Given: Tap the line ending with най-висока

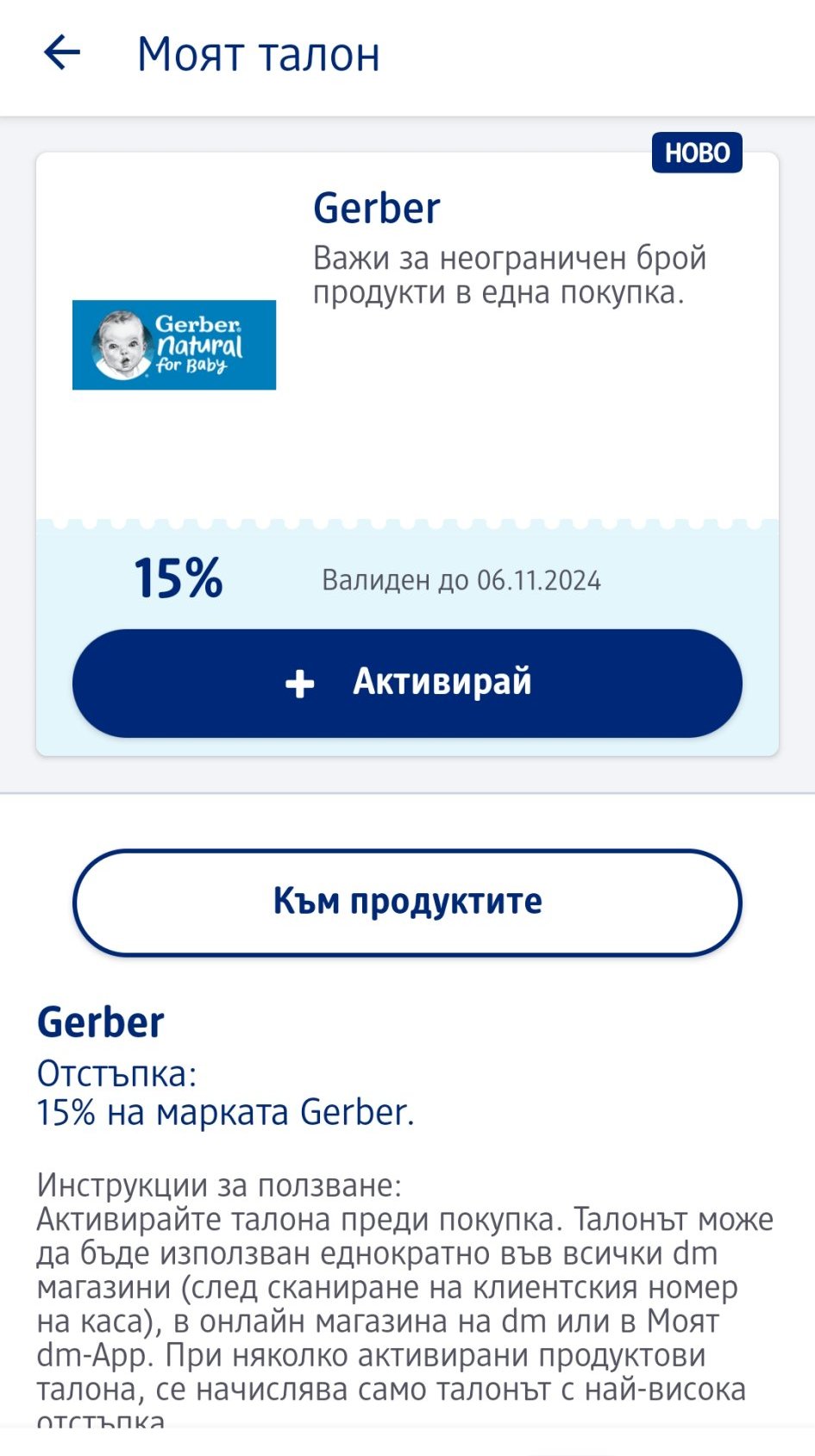Looking at the screenshot, I should 390,1390.
